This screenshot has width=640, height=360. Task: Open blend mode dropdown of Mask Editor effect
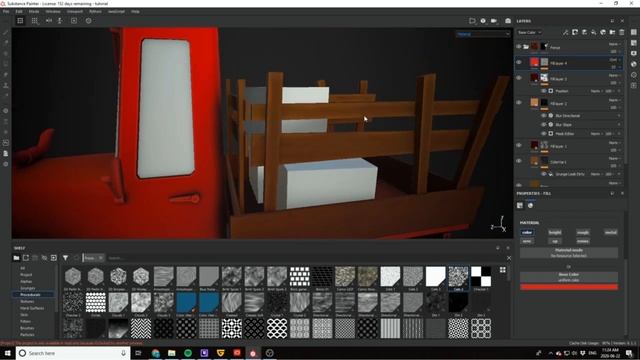[x=596, y=133]
